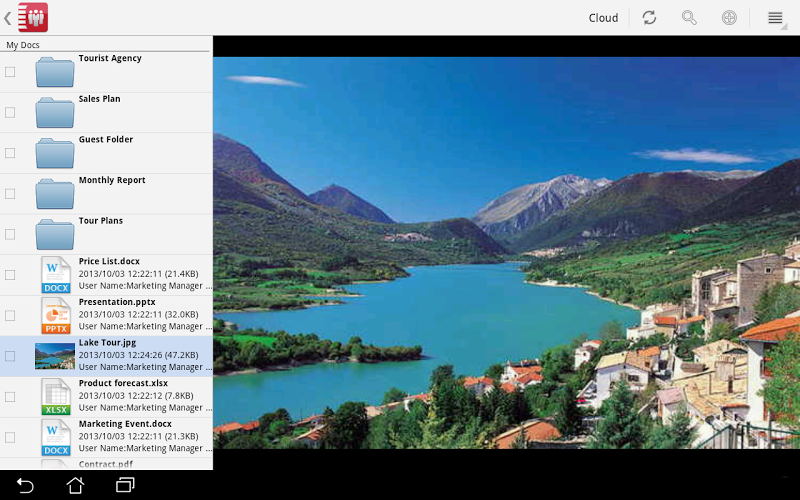The width and height of the screenshot is (800, 500).
Task: Tap the Android Home navigation button
Action: pyautogui.click(x=76, y=485)
